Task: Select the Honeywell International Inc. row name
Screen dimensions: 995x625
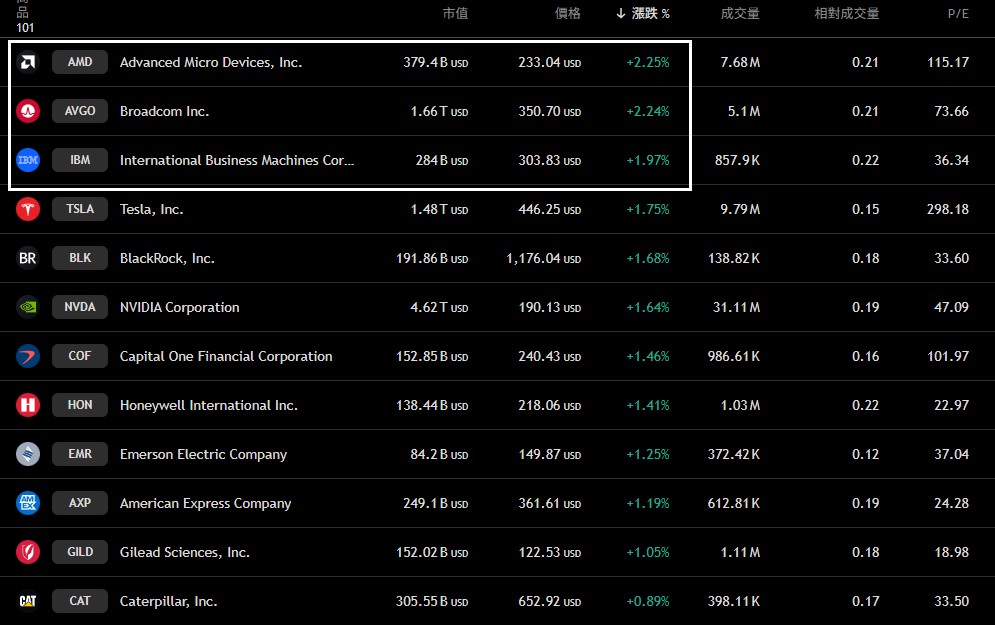Action: [x=209, y=405]
